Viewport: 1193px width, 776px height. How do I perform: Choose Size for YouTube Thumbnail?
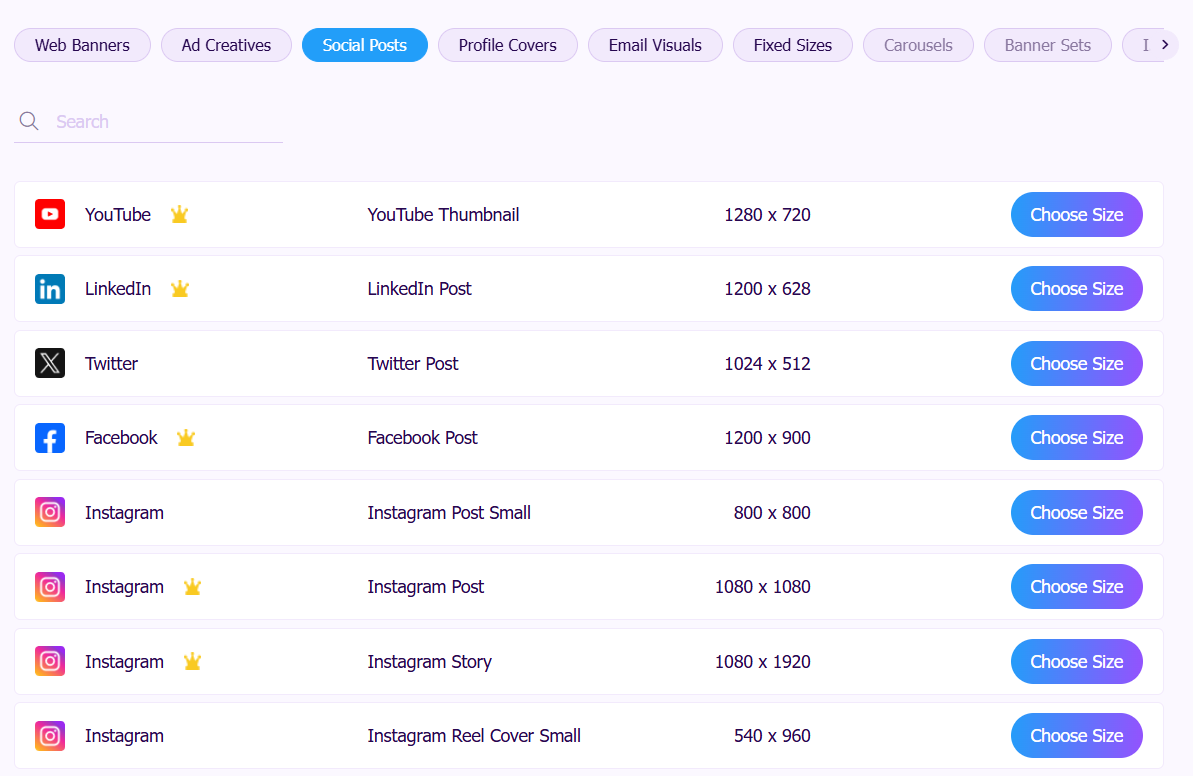tap(1077, 215)
